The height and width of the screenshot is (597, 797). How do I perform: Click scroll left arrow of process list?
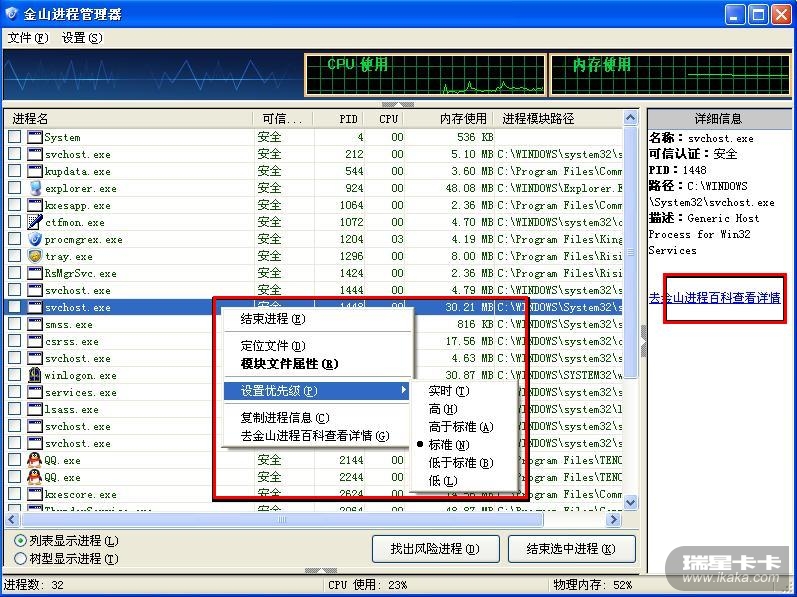[x=12, y=519]
